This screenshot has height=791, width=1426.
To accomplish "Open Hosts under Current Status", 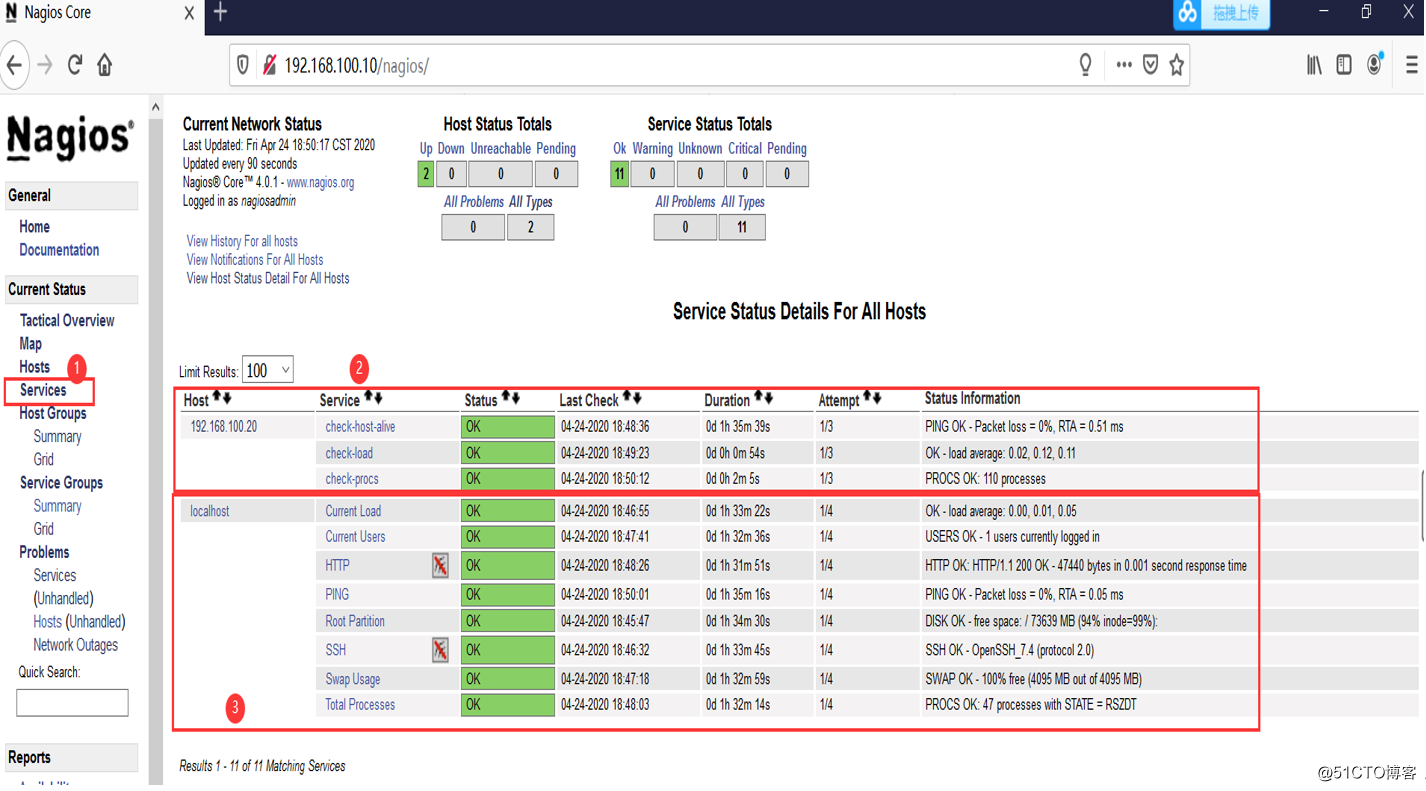I will click(x=34, y=367).
